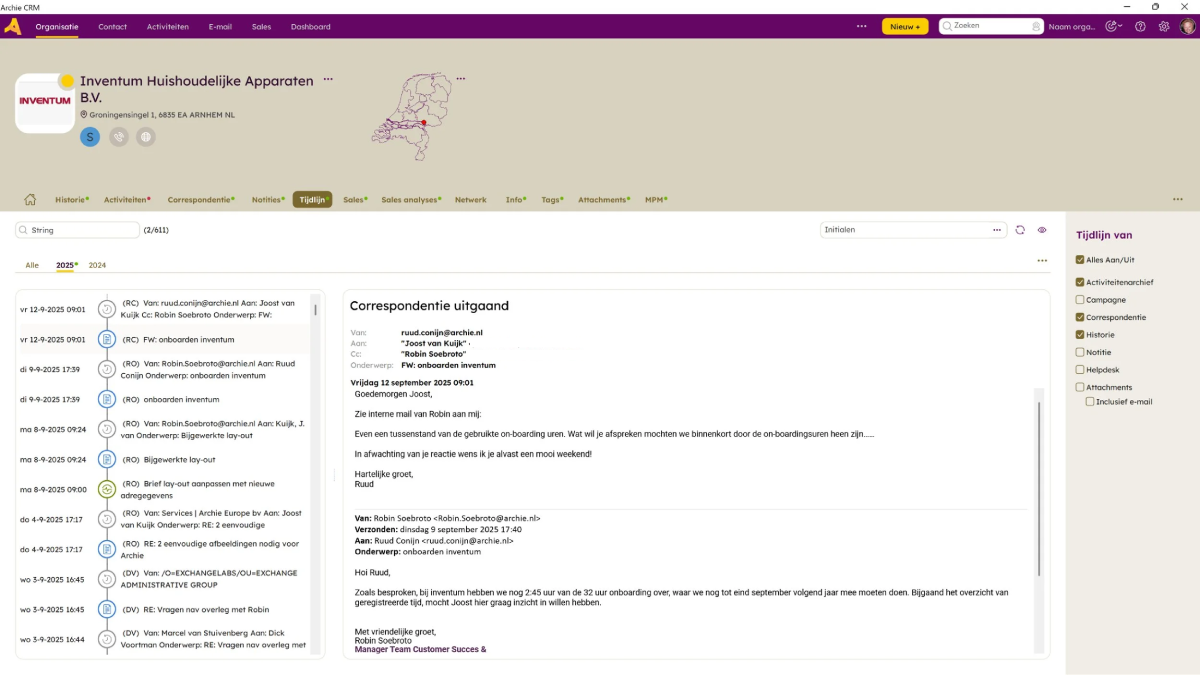Click the document icon of RE: Vragen nav overleg
1200x675 pixels.
coord(106,609)
